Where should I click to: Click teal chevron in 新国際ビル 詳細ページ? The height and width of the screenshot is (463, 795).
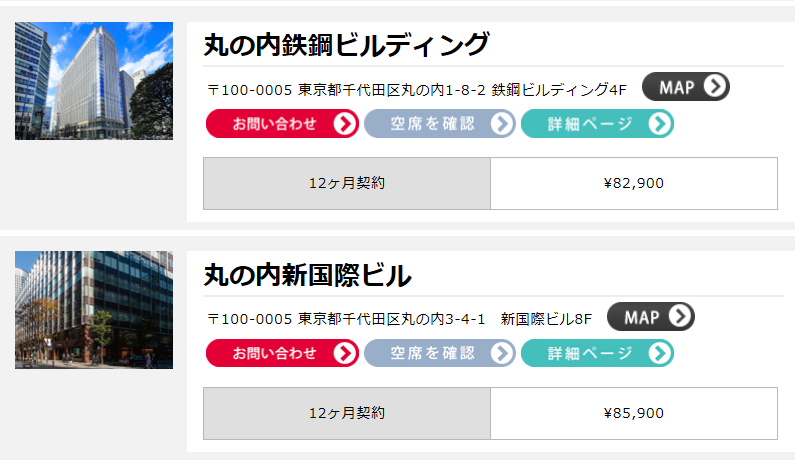pyautogui.click(x=660, y=353)
